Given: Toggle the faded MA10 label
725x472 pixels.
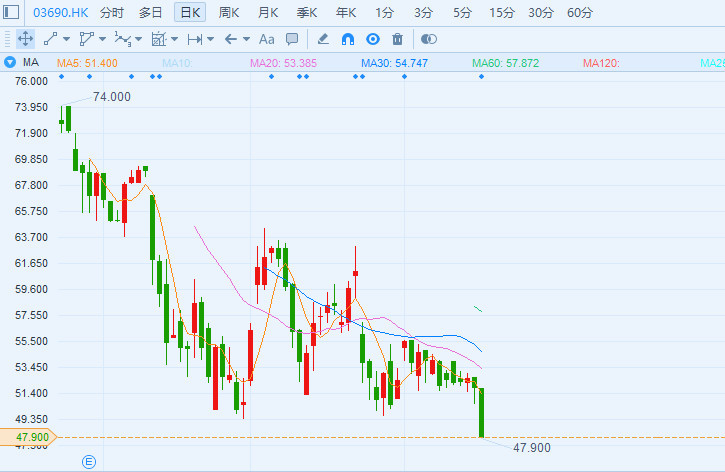Looking at the screenshot, I should click(x=177, y=63).
